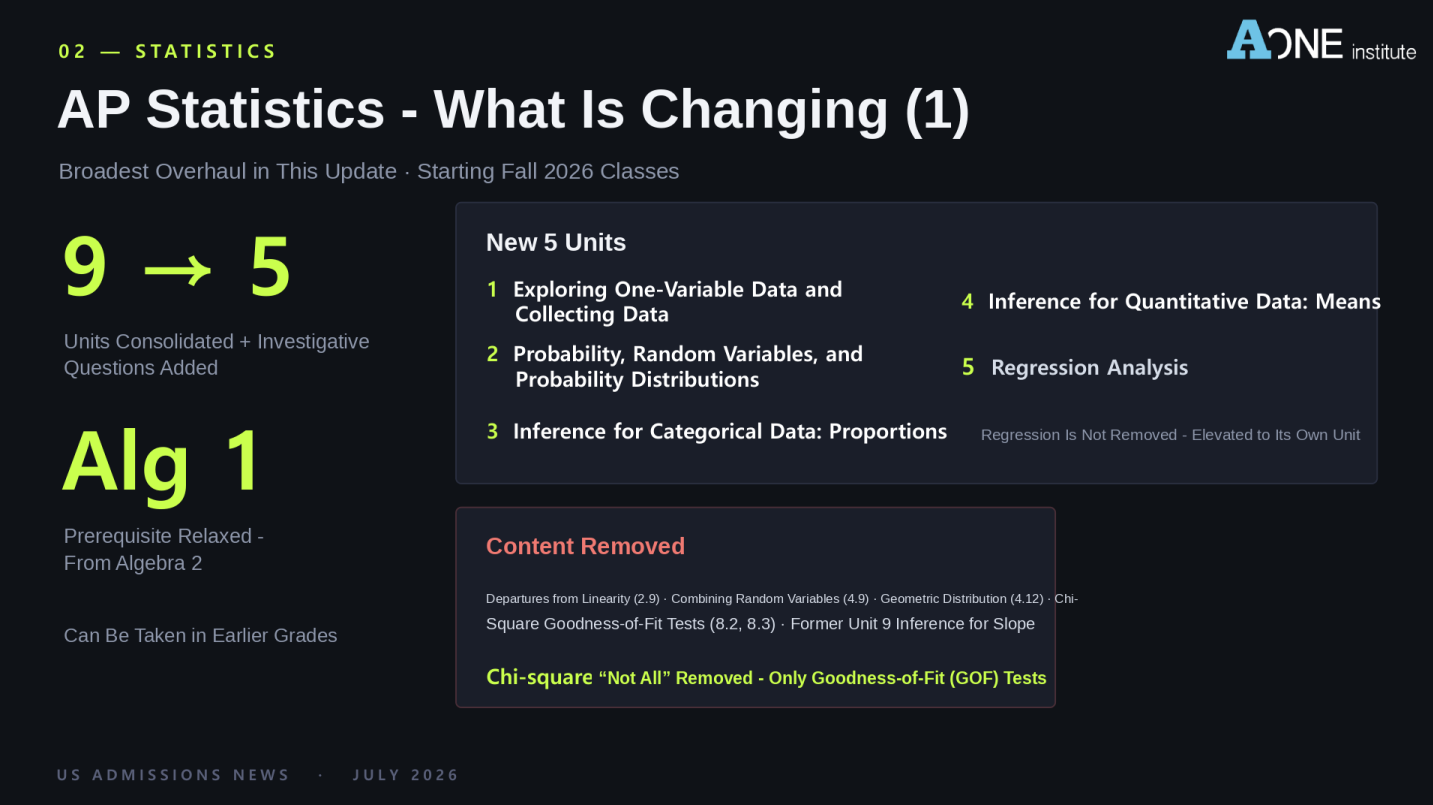Click the arrow between 9 and 5
Screen dimensions: 1433x805
pyautogui.click(x=177, y=270)
